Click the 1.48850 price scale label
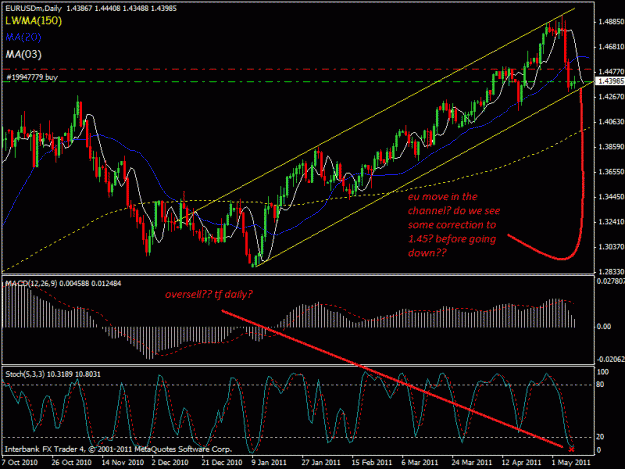 [x=611, y=22]
